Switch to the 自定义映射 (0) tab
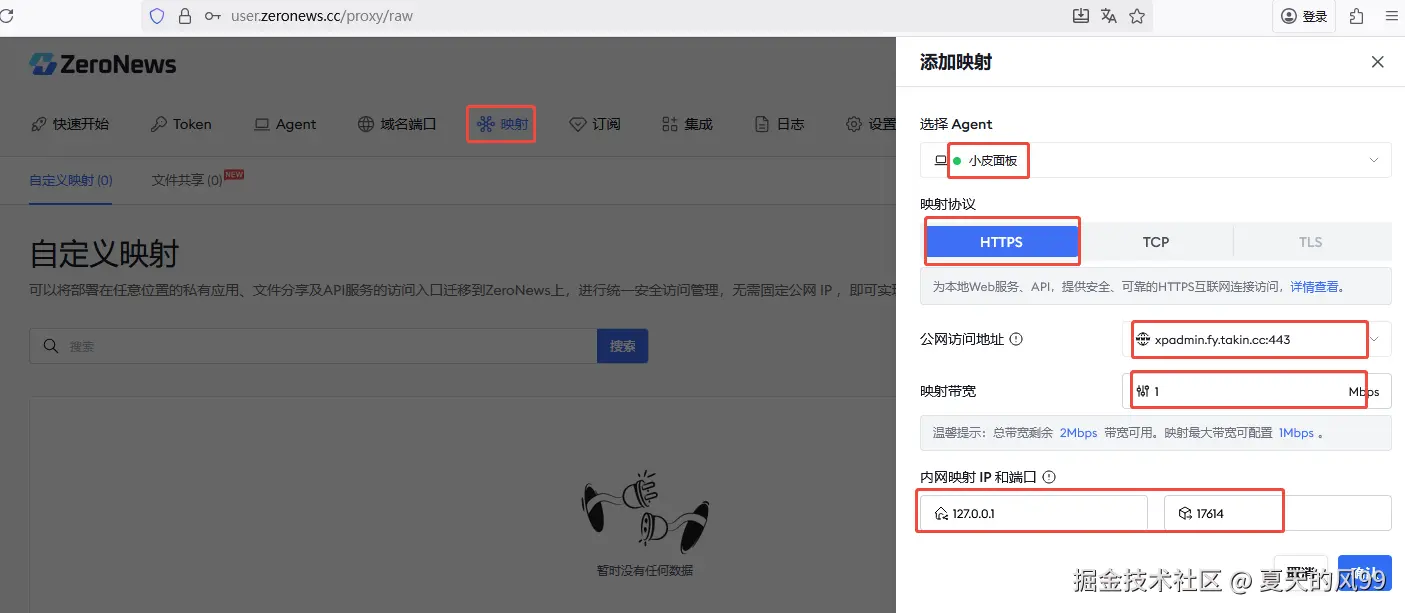This screenshot has width=1405, height=613. click(x=71, y=180)
